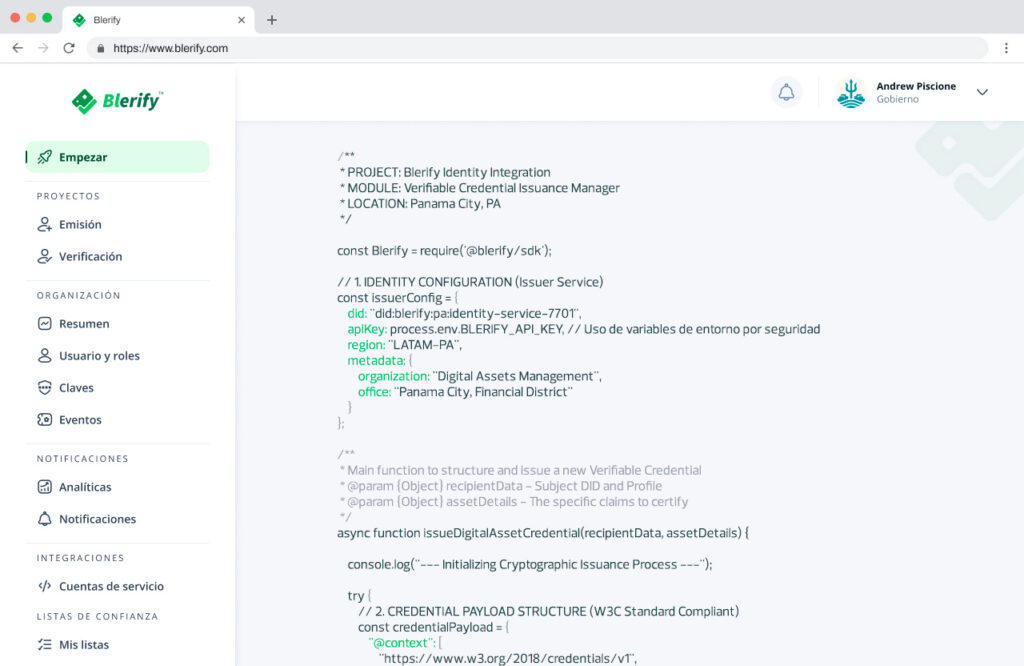Click the Resumen chart icon

pyautogui.click(x=44, y=324)
